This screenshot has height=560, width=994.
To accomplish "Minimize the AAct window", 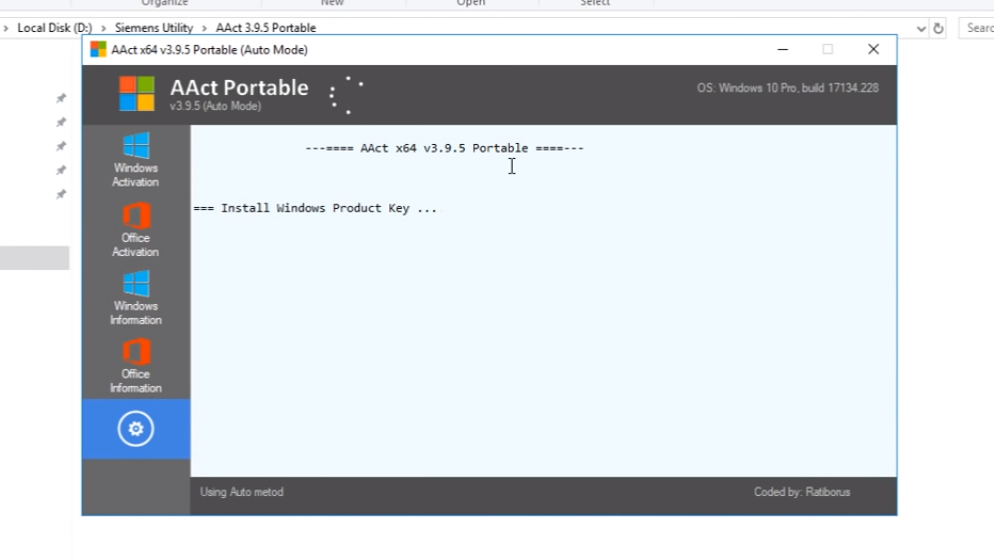I will (x=783, y=49).
